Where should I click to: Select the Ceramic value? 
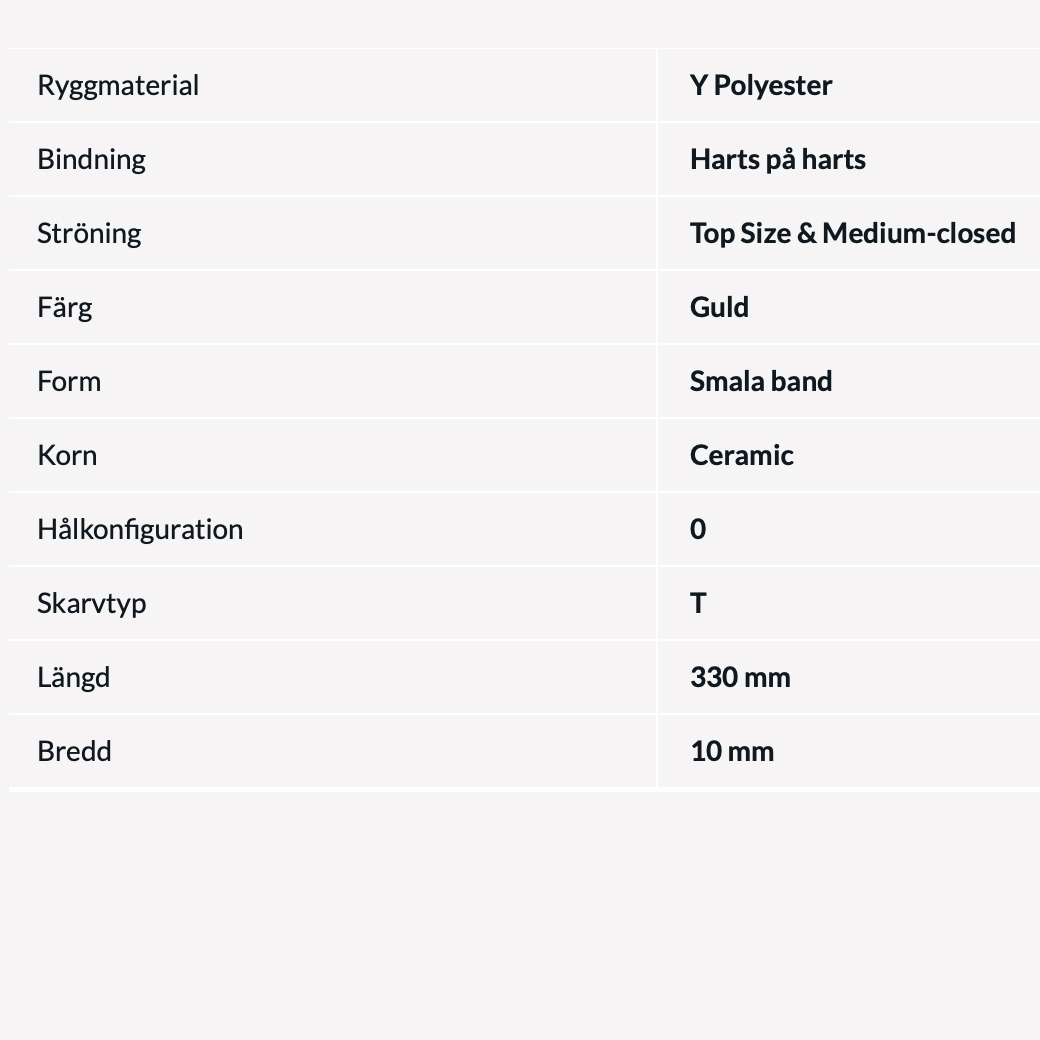742,456
